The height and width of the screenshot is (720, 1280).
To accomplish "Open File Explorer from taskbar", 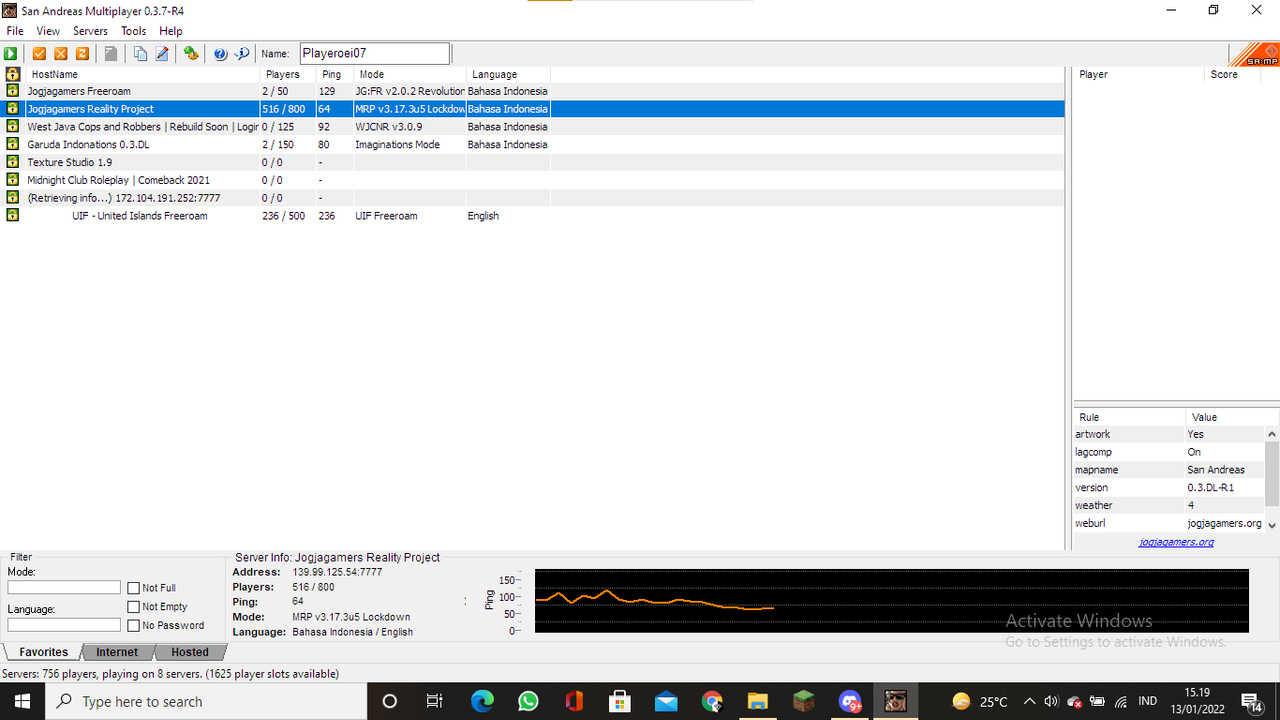I will pyautogui.click(x=758, y=701).
